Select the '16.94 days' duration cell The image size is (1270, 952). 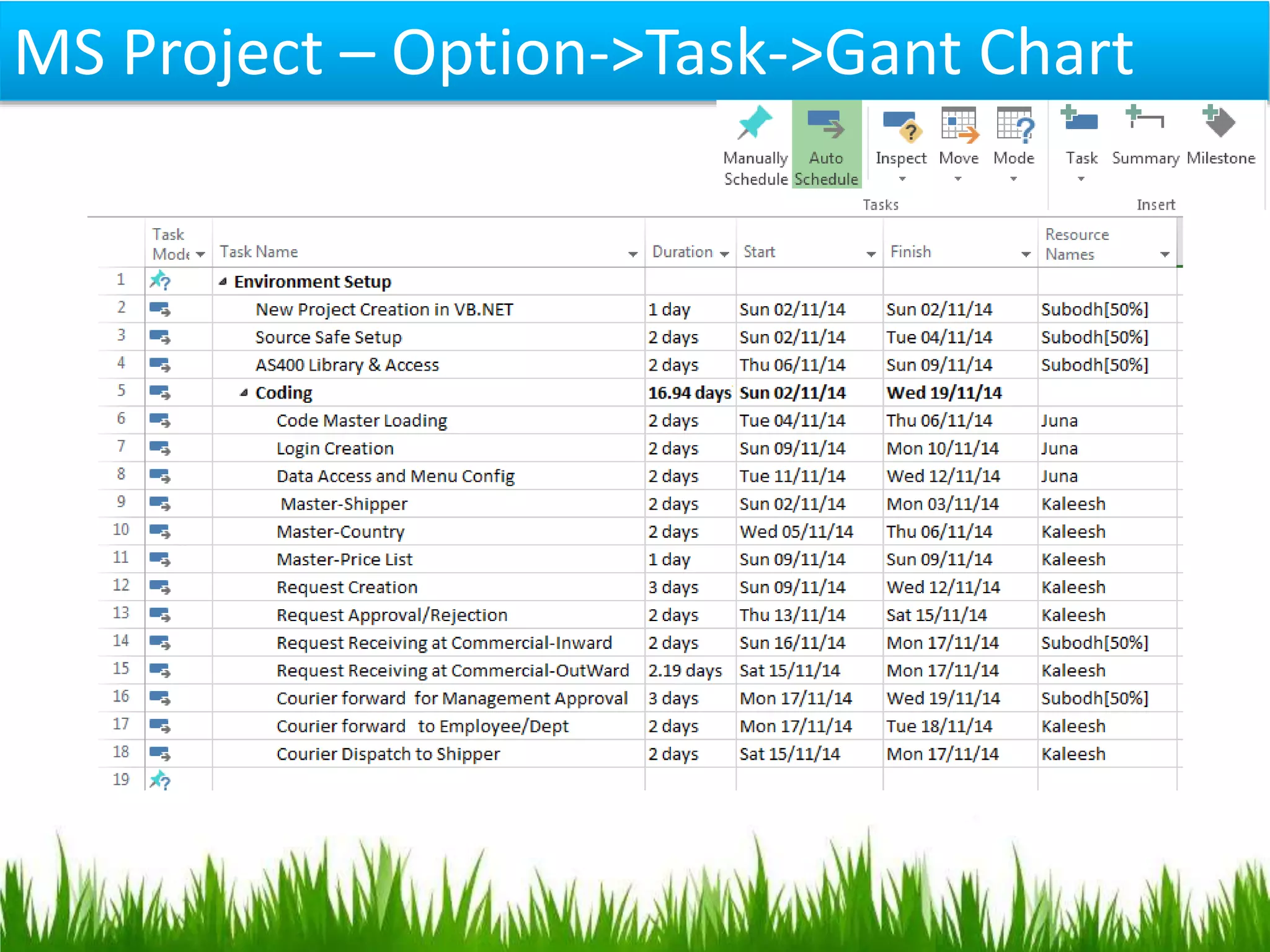click(690, 393)
